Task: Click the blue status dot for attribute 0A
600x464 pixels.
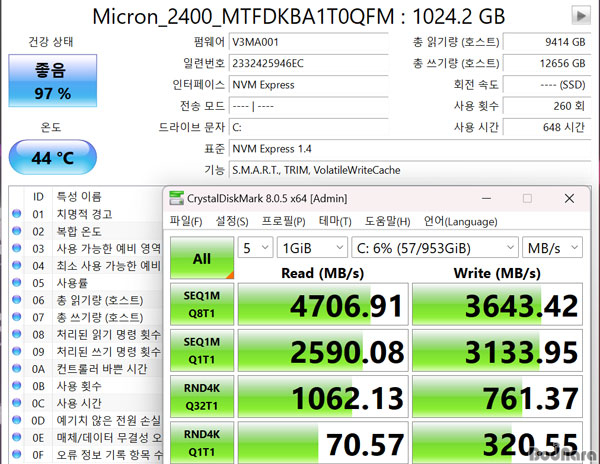Action: [x=16, y=368]
